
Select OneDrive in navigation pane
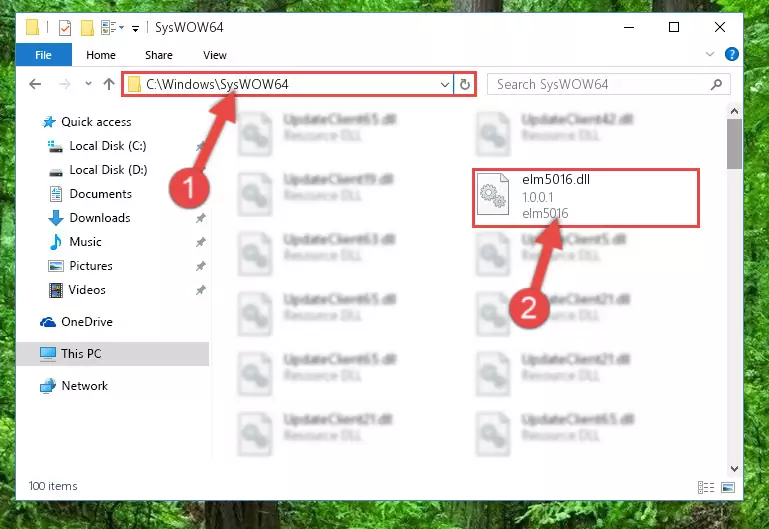86,322
